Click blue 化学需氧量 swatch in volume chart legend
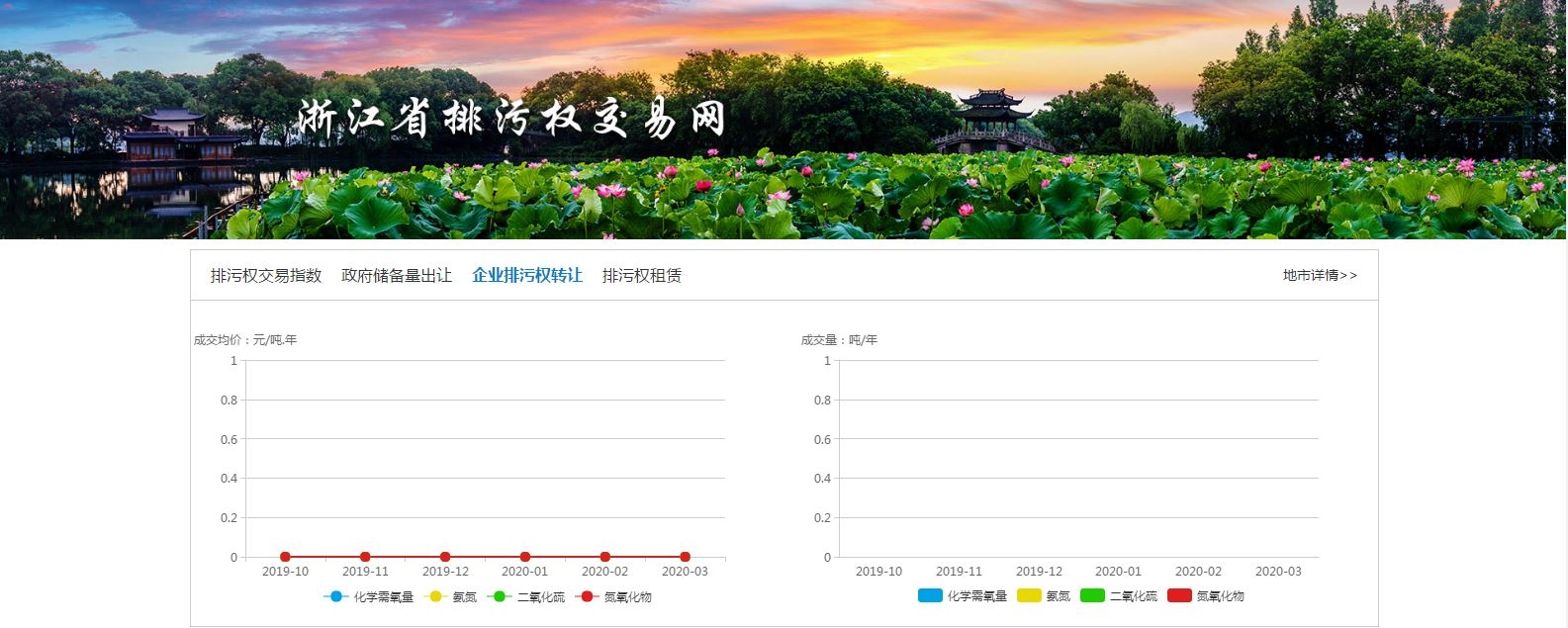 [931, 596]
